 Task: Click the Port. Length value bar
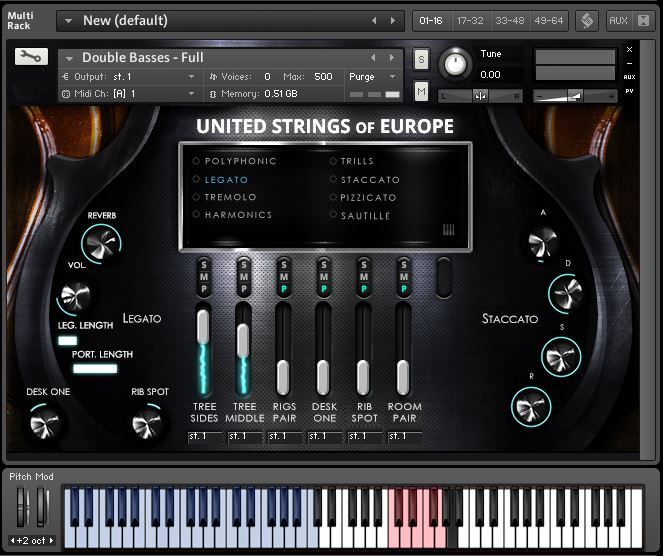pyautogui.click(x=95, y=369)
